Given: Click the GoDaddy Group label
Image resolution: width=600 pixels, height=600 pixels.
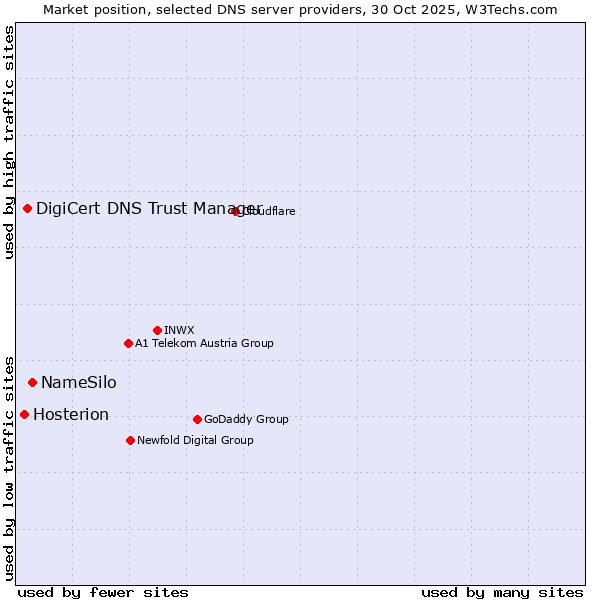Looking at the screenshot, I should (246, 419).
